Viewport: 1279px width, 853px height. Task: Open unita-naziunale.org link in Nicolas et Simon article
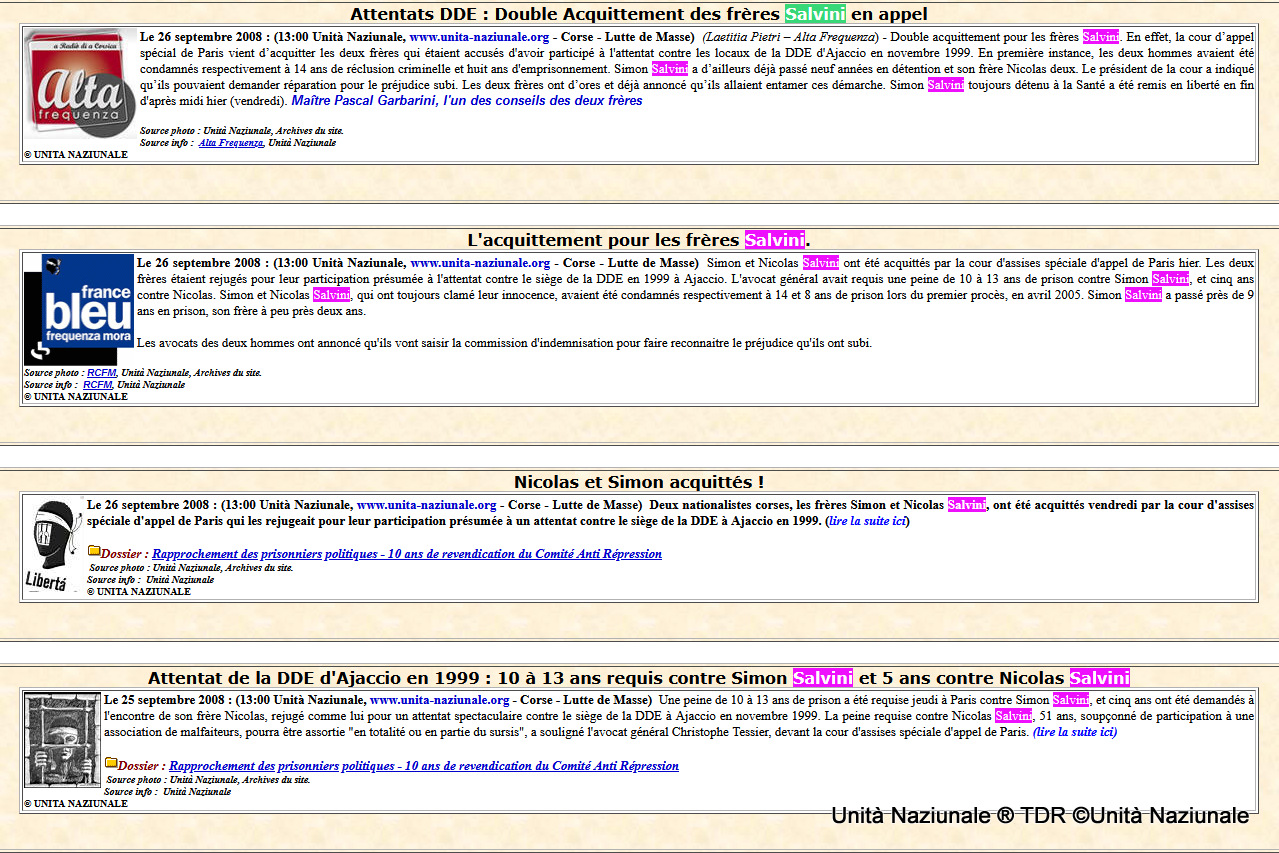coord(427,505)
